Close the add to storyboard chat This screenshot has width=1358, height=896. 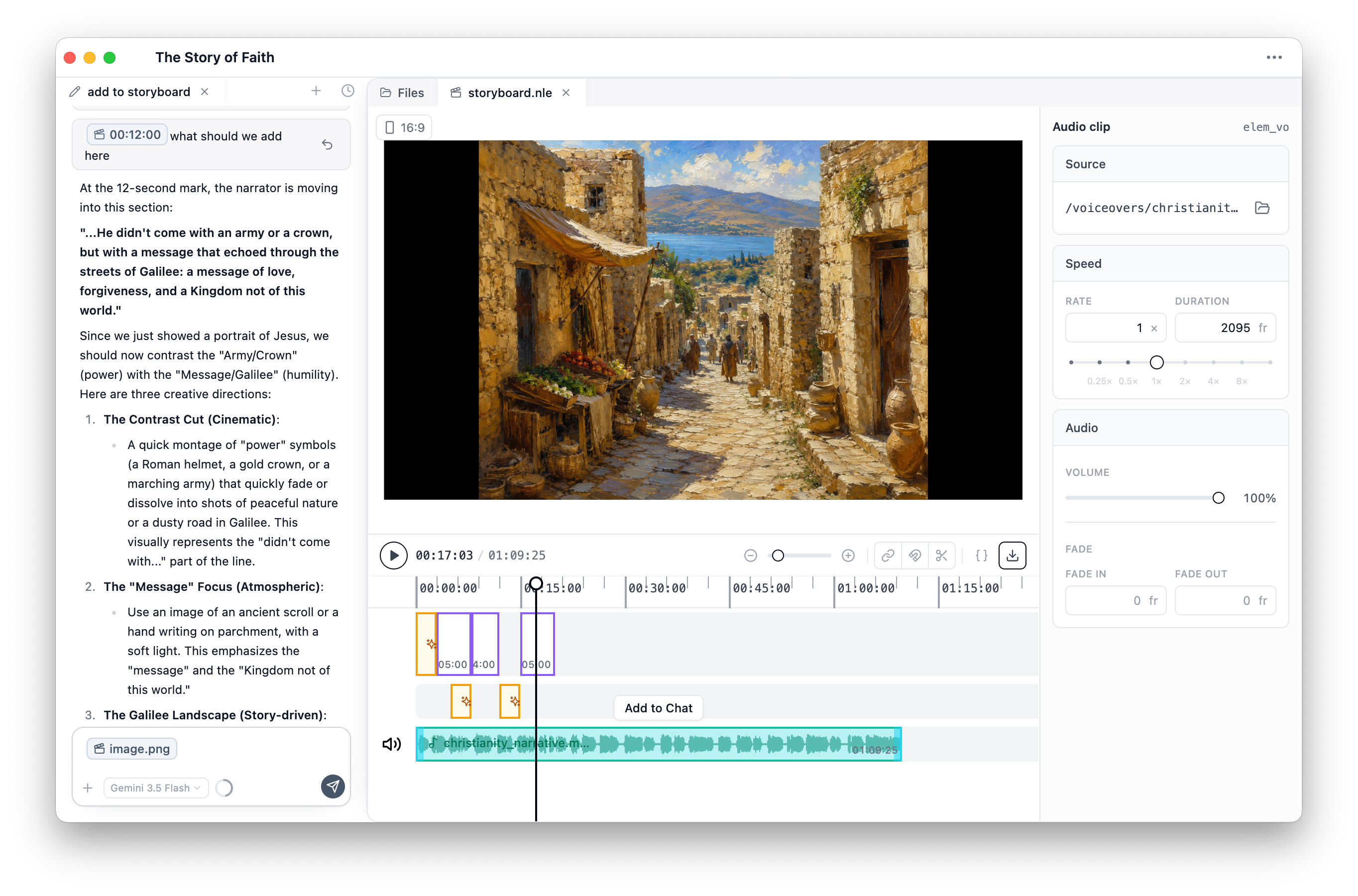(x=205, y=92)
